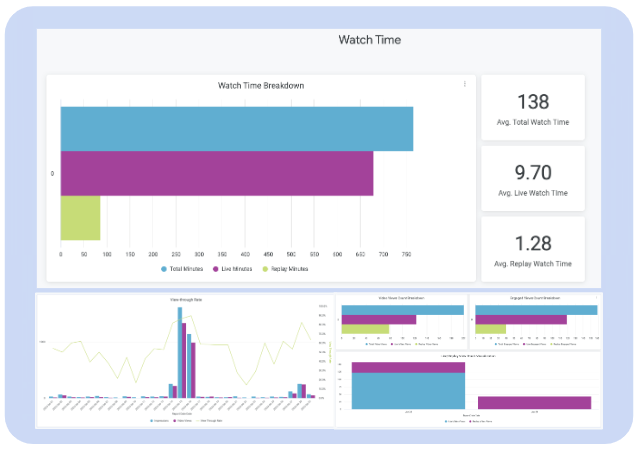The image size is (638, 450).
Task: Open the Watch Time Breakdown three-dot menu
Action: click(x=465, y=85)
